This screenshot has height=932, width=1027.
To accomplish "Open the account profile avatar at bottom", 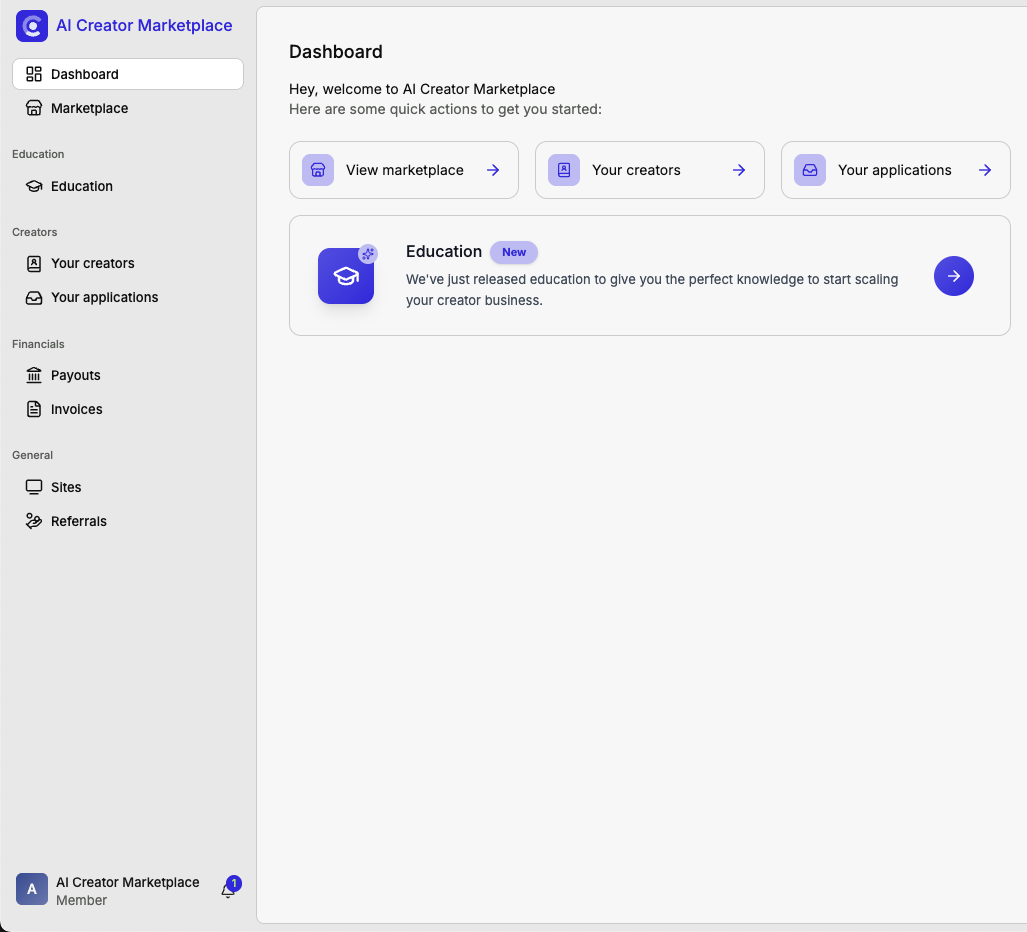I will point(32,889).
